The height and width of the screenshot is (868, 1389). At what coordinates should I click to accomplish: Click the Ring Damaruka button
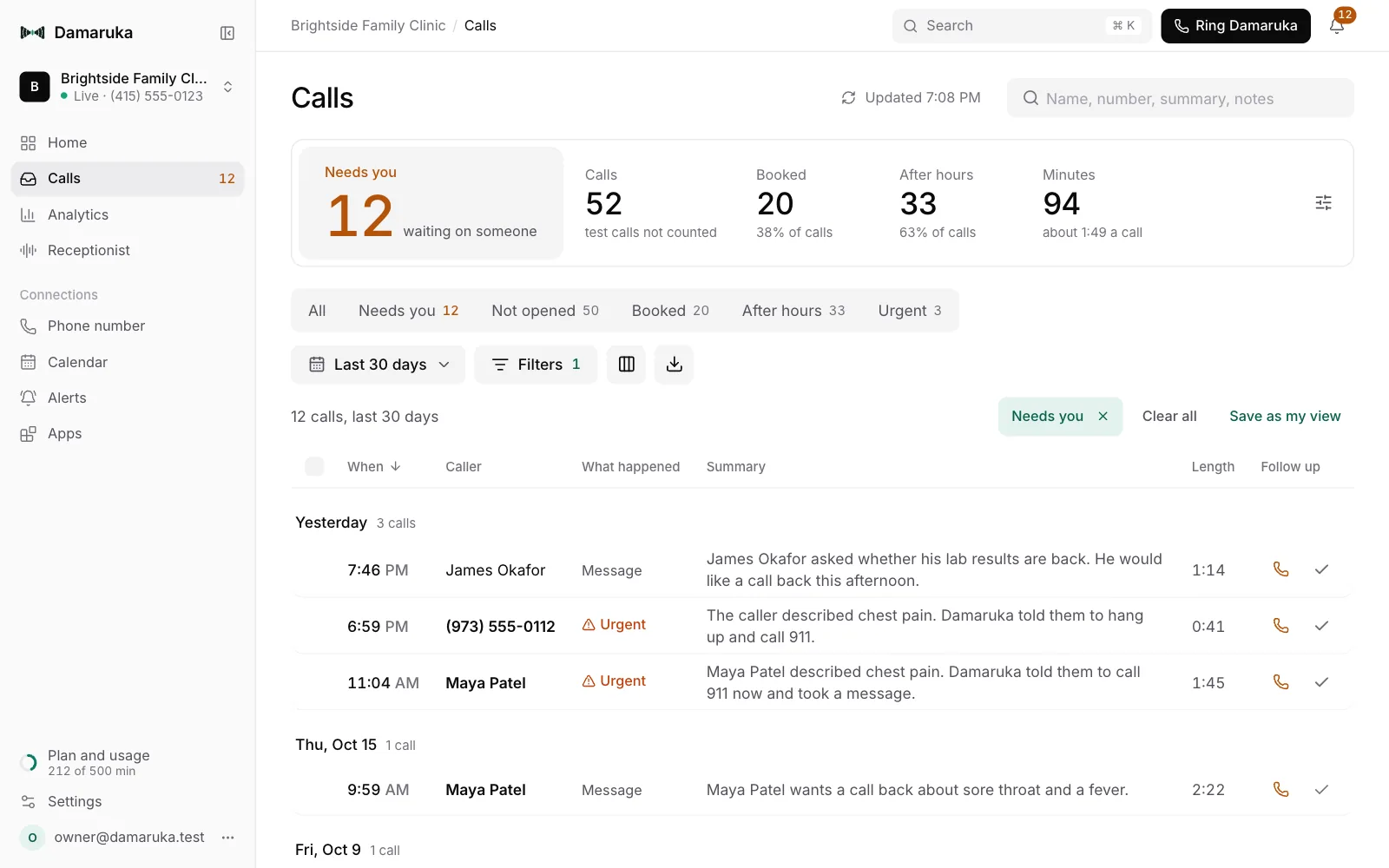(1235, 26)
